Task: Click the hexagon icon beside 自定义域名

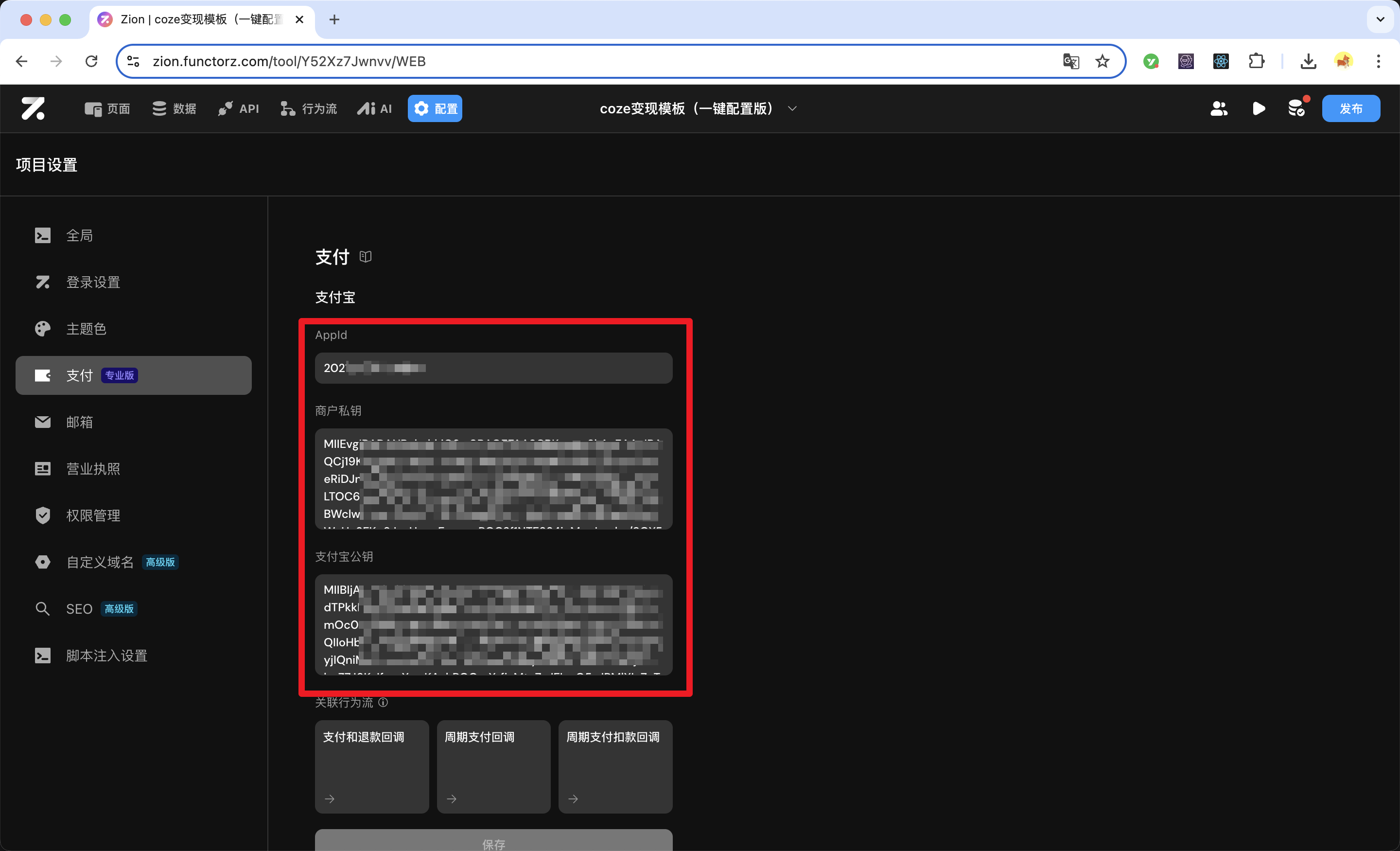Action: point(43,562)
